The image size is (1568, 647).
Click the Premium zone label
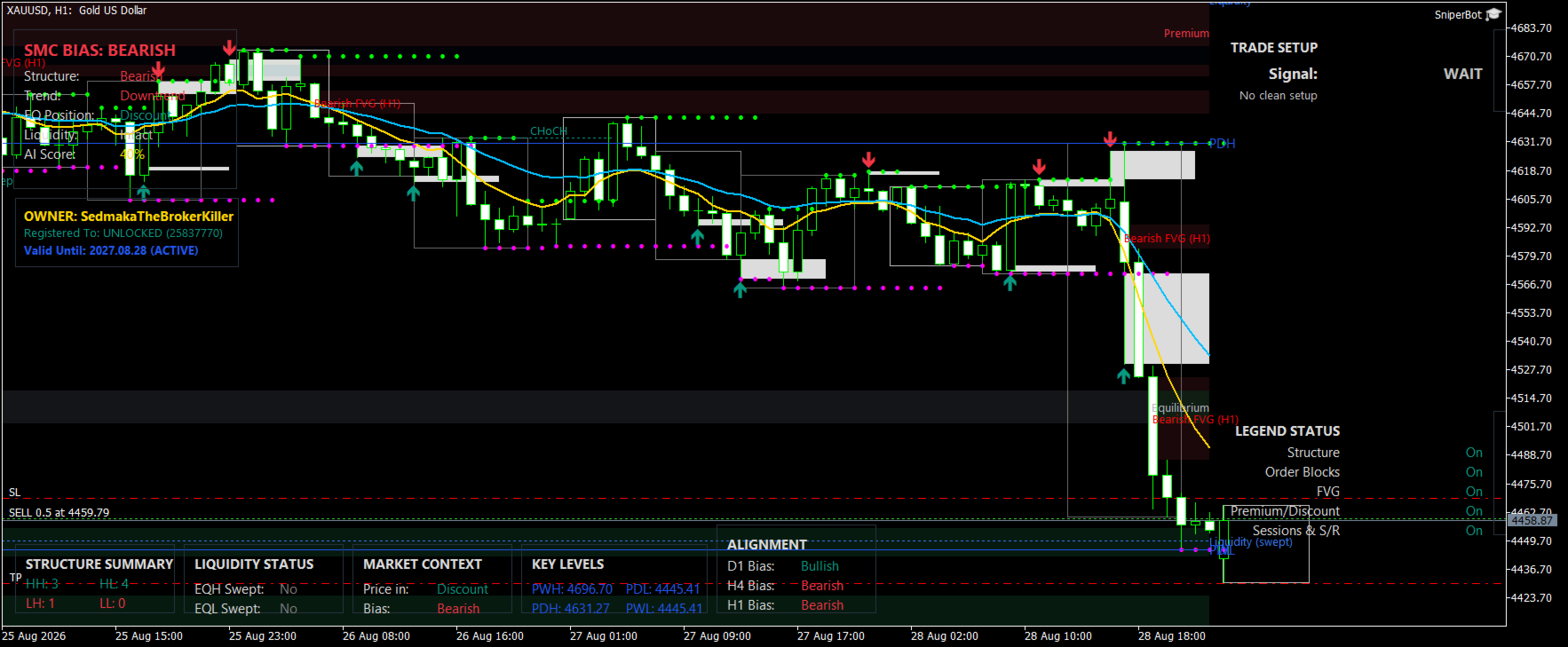pyautogui.click(x=1186, y=34)
